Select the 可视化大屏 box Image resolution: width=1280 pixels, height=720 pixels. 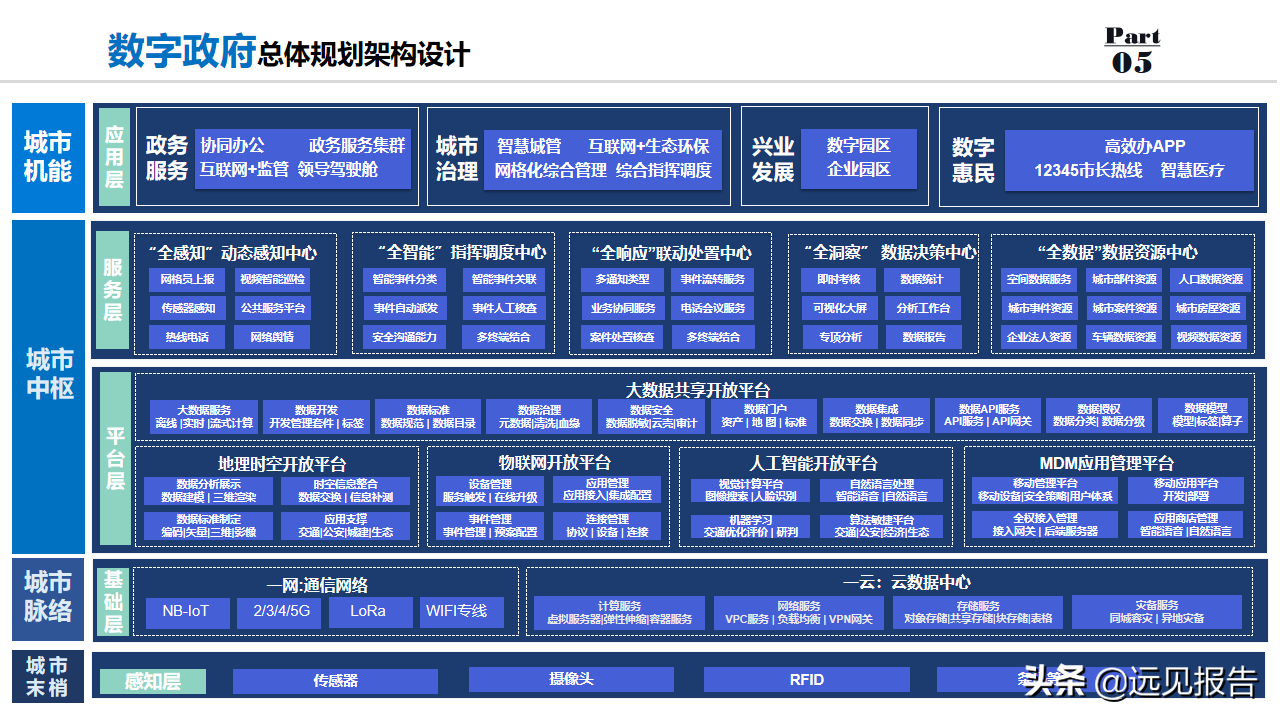[839, 308]
